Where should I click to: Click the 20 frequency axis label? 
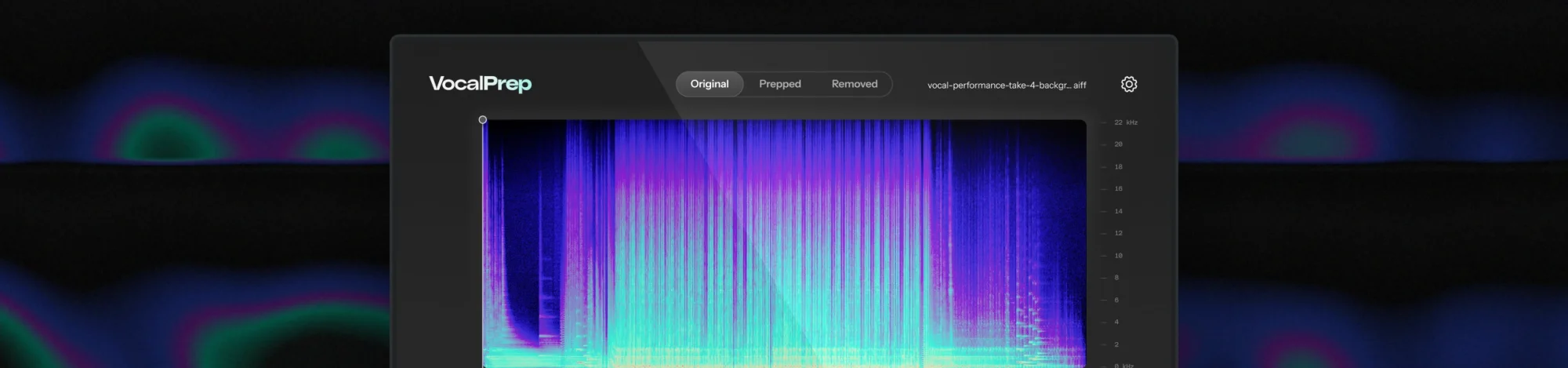click(1118, 144)
